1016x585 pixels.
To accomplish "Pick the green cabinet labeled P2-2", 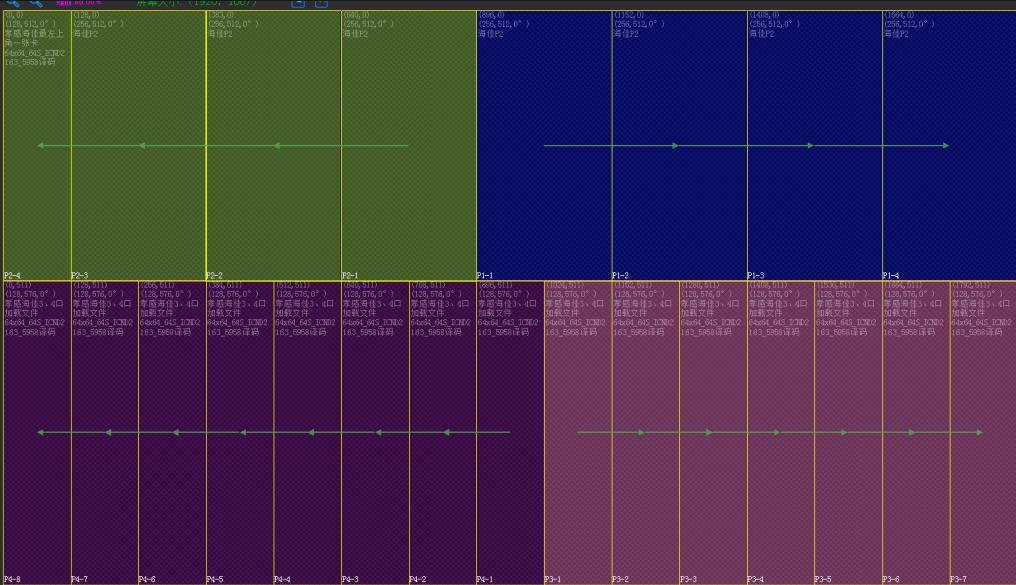I will coord(273,200).
